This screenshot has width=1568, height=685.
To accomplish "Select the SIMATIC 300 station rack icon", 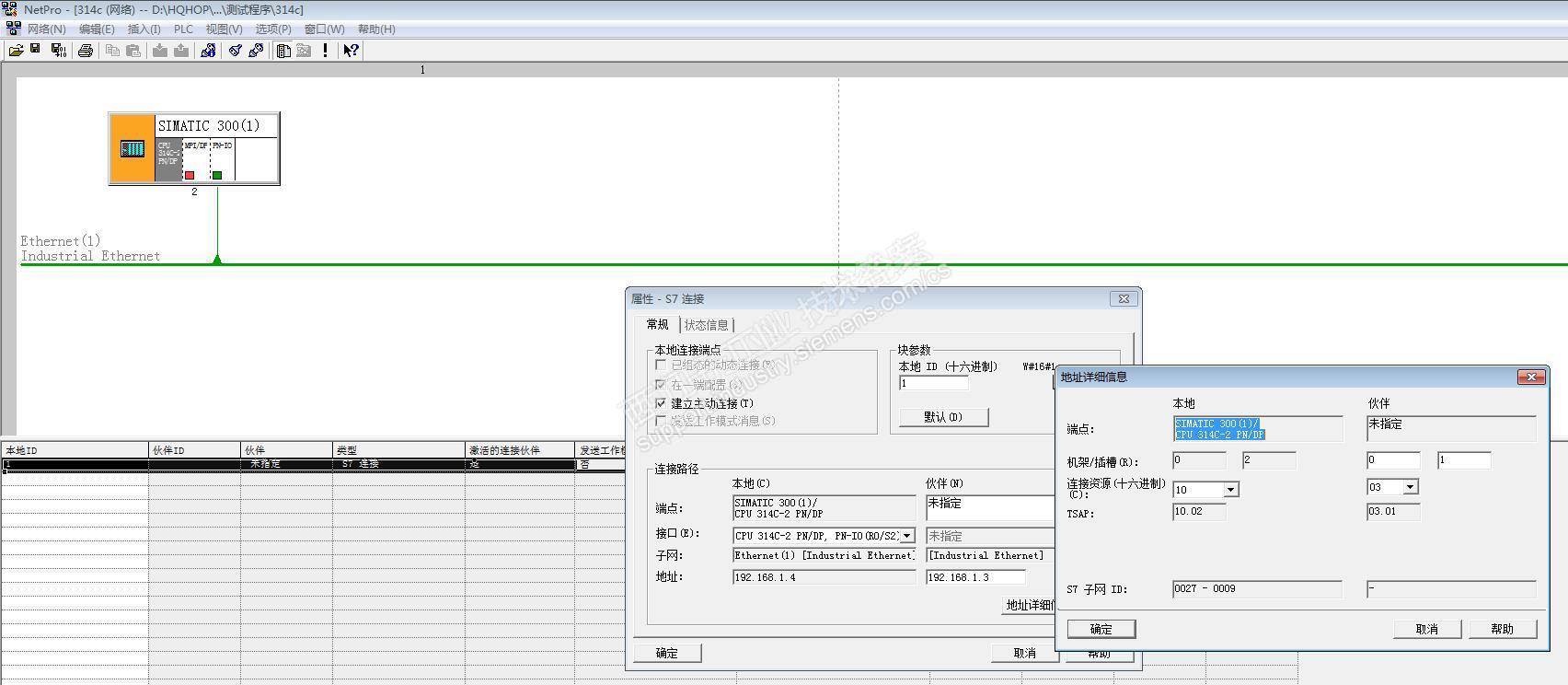I will click(133, 148).
